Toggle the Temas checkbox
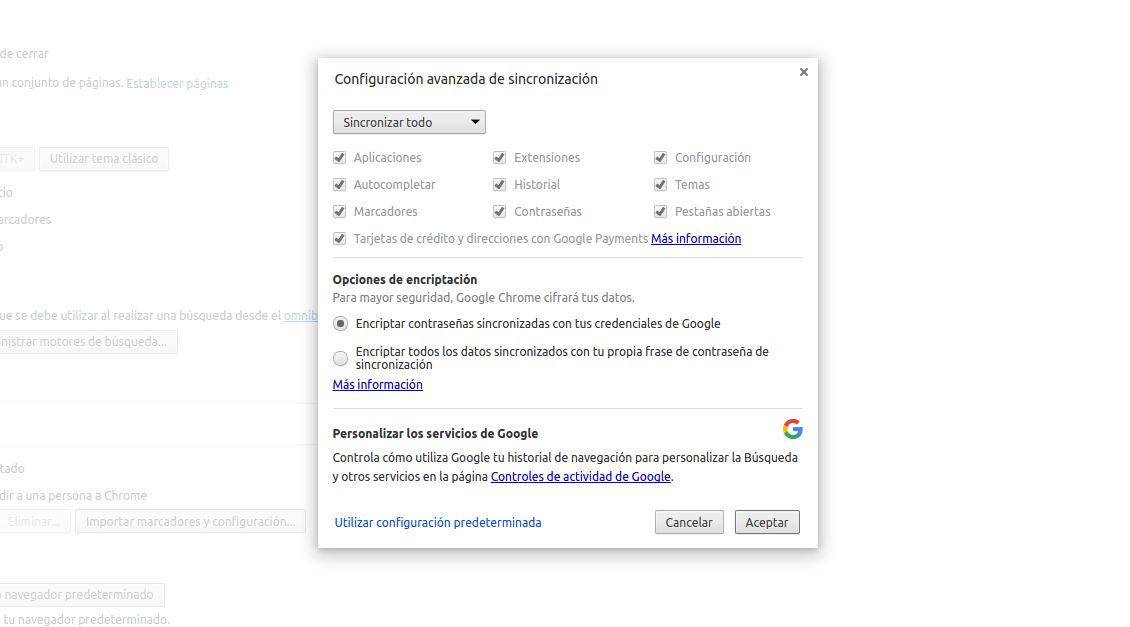Image resolution: width=1130 pixels, height=627 pixels. [661, 185]
